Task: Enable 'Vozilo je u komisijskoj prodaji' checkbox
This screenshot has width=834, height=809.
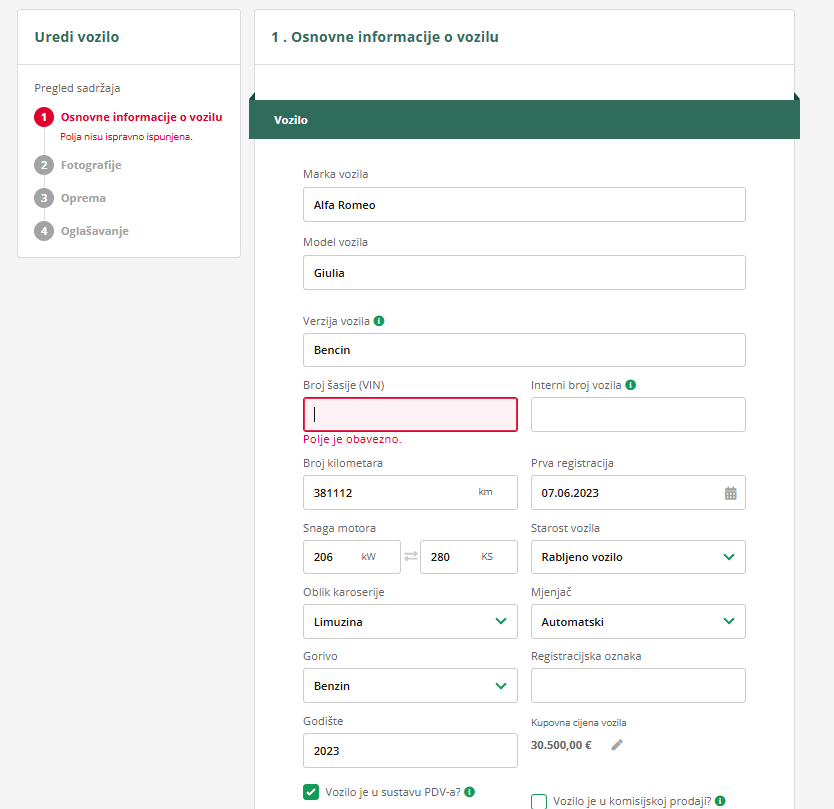Action: pos(539,801)
